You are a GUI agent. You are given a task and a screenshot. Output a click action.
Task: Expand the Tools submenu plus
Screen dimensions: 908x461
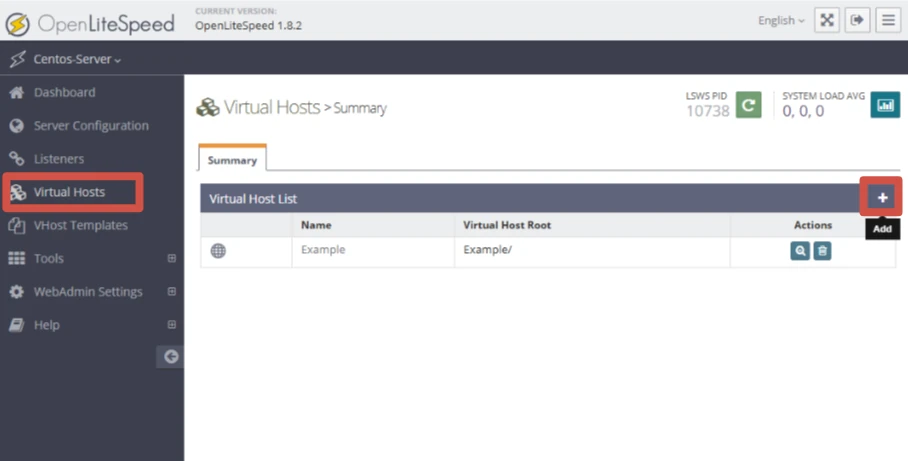[x=171, y=258]
